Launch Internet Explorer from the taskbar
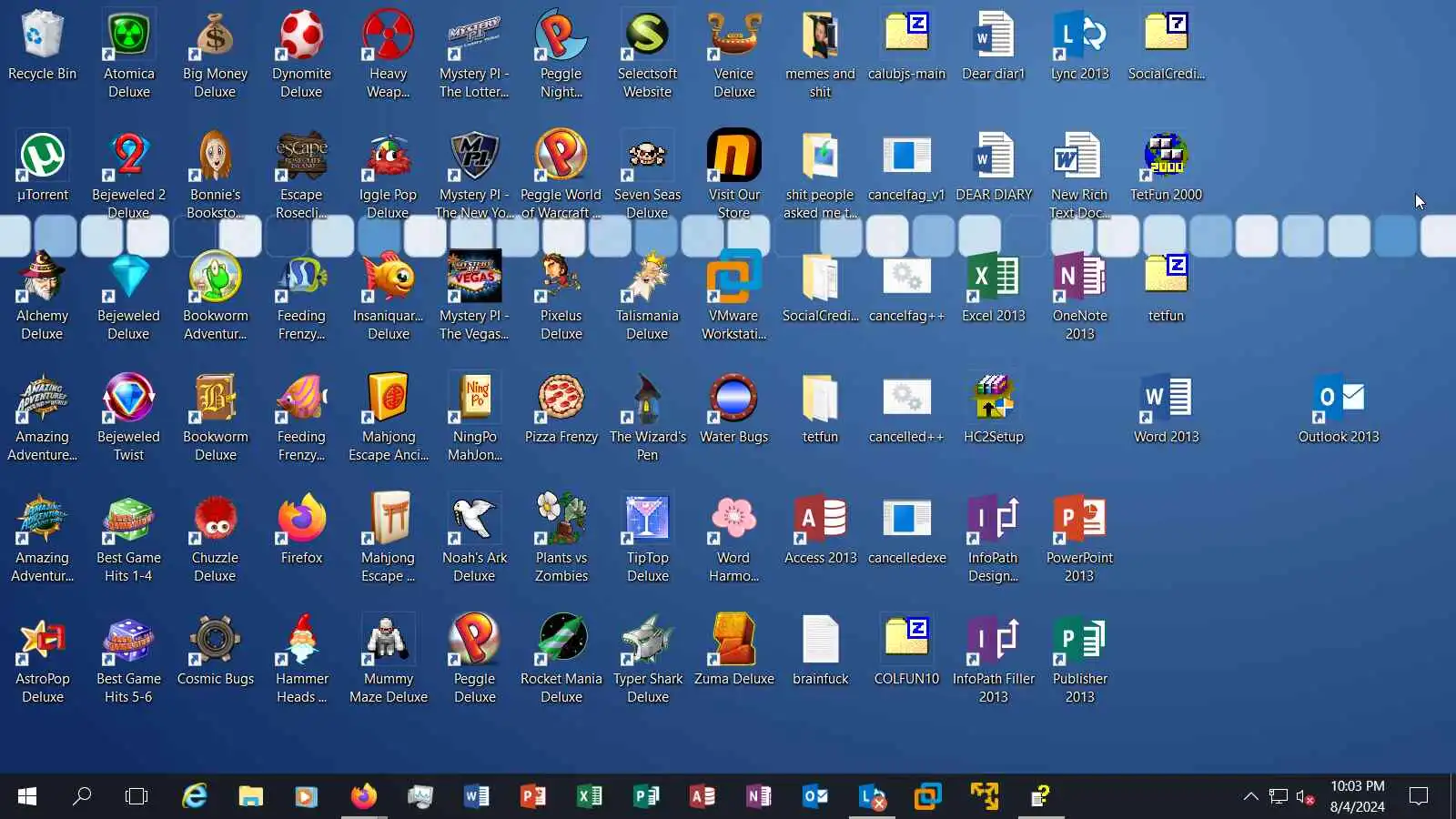 tap(195, 797)
